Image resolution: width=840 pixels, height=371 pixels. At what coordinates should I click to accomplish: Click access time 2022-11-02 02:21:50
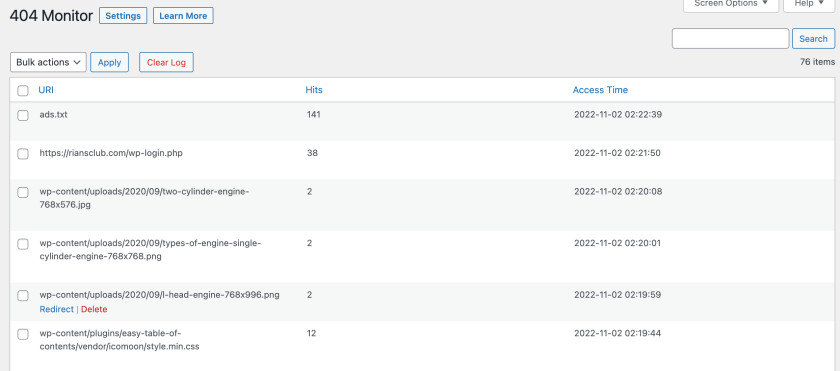click(x=617, y=153)
